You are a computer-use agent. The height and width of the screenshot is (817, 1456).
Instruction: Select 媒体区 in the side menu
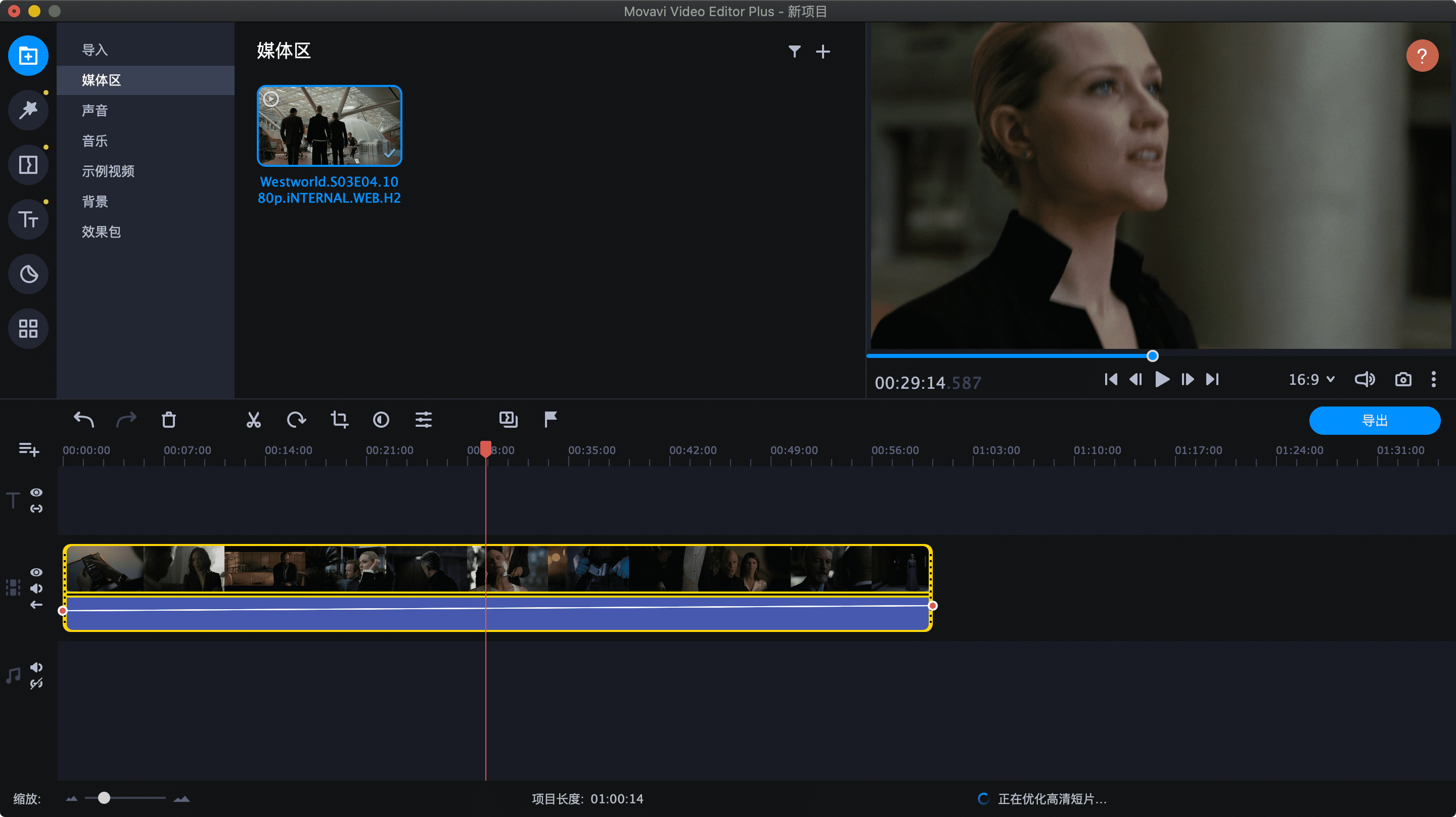click(x=145, y=80)
